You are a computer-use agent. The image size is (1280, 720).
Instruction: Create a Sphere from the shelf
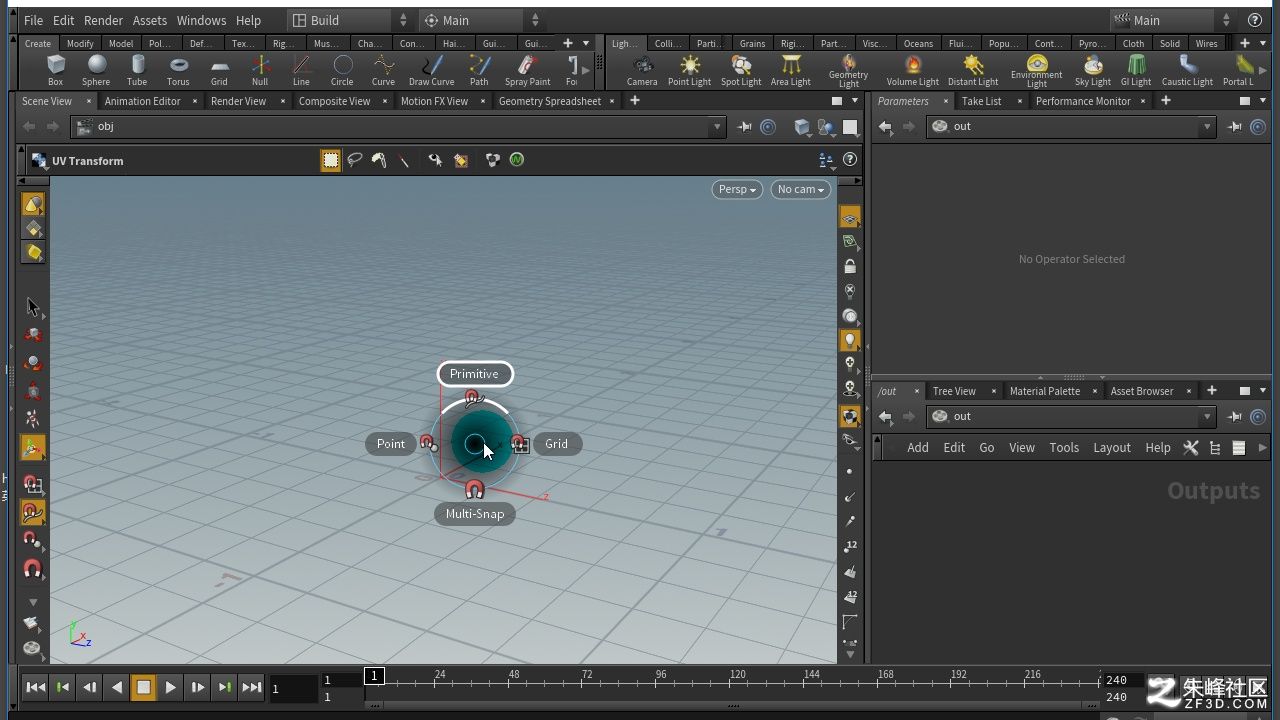pos(96,70)
